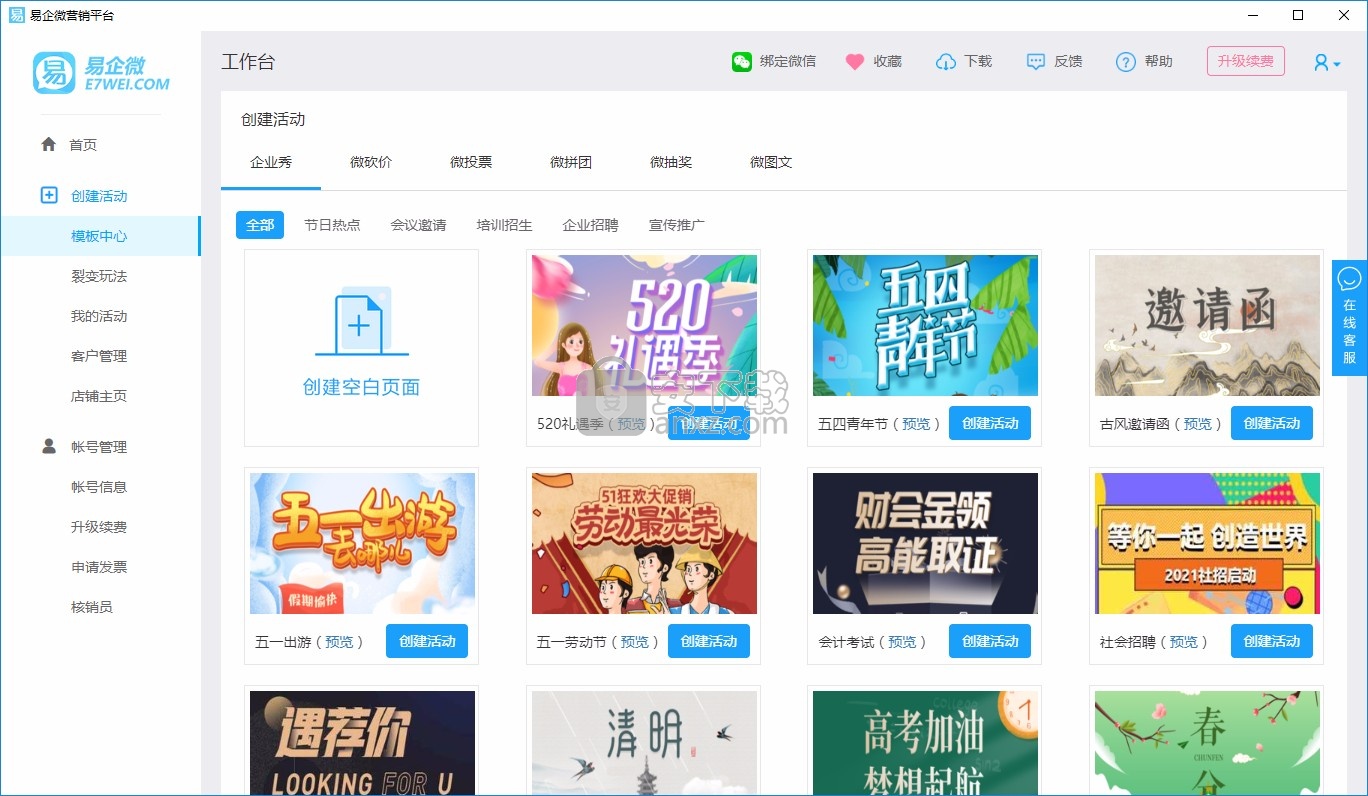The image size is (1368, 796).
Task: Click the 2021社招启动 template thumbnail
Action: click(1207, 543)
